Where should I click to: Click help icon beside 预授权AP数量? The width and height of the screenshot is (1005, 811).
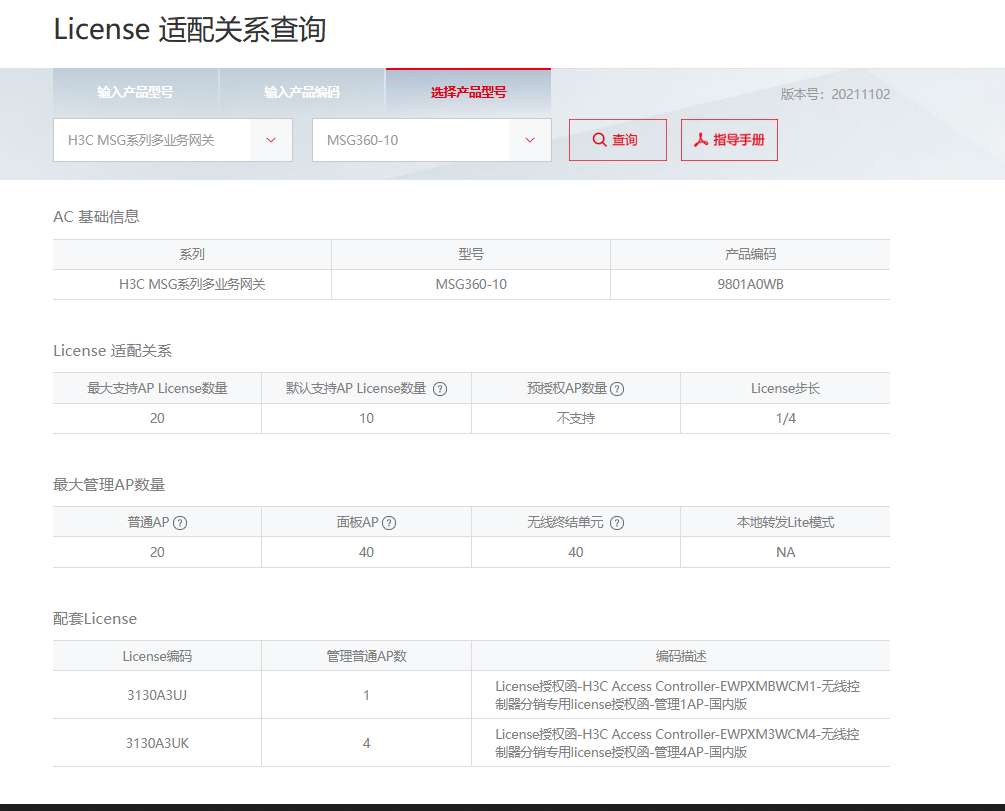coord(617,389)
